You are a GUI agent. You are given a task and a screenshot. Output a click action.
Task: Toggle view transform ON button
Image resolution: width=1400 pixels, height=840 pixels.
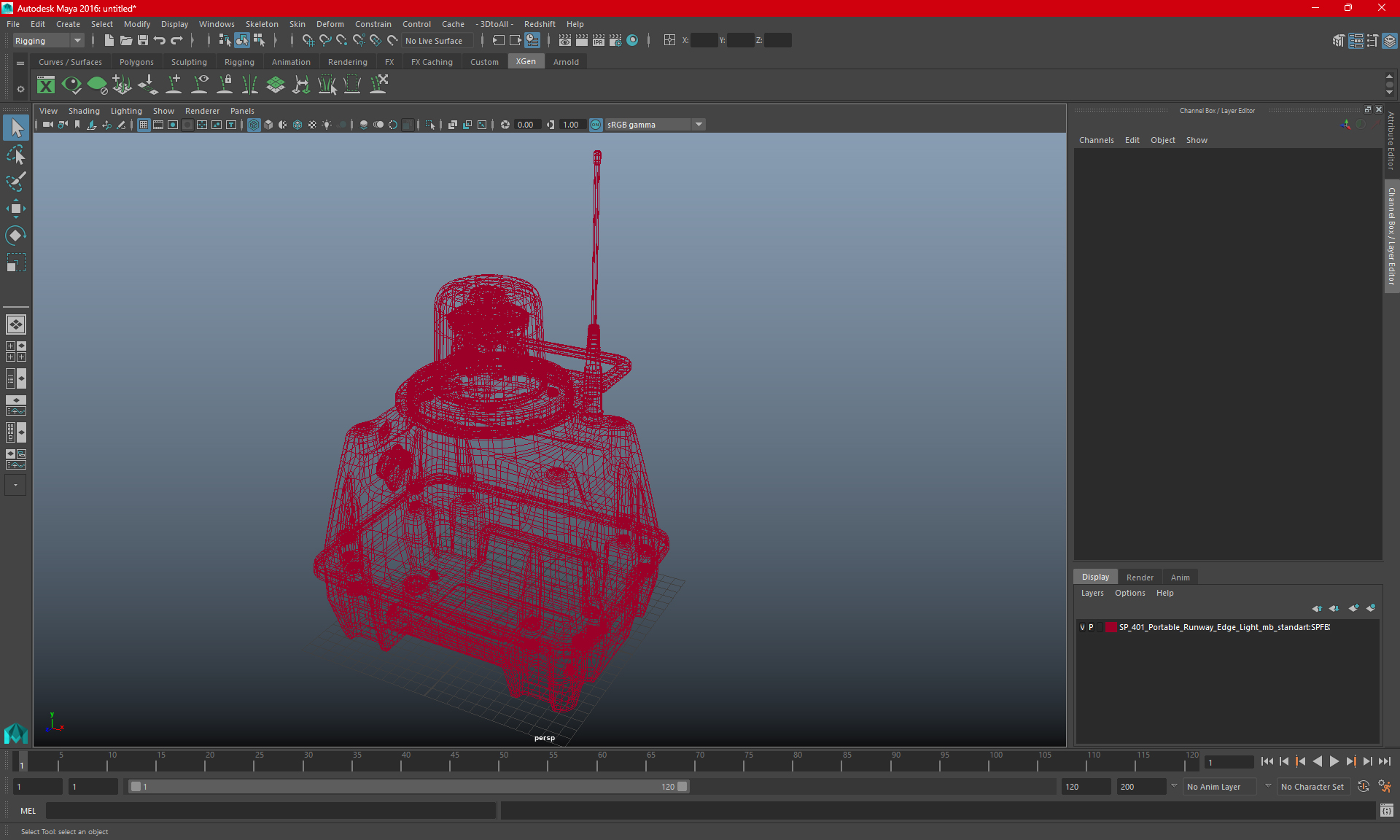[596, 125]
